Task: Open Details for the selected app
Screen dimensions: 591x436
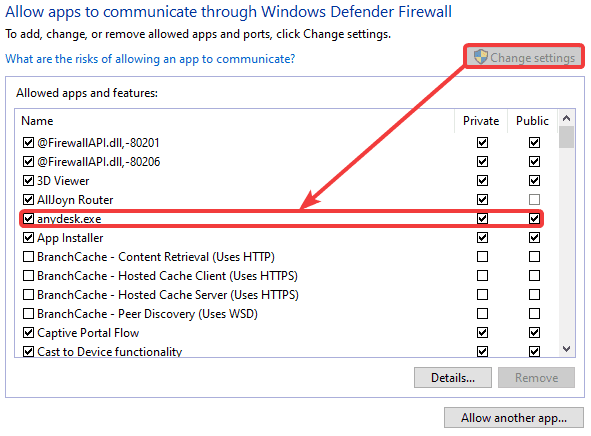Action: [453, 378]
